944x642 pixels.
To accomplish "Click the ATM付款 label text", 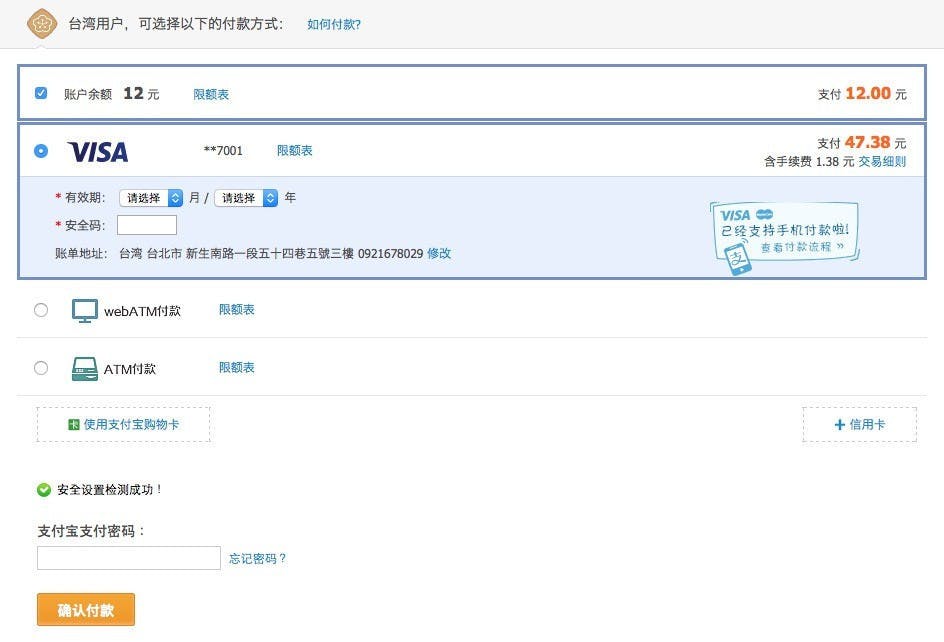I will (x=129, y=369).
